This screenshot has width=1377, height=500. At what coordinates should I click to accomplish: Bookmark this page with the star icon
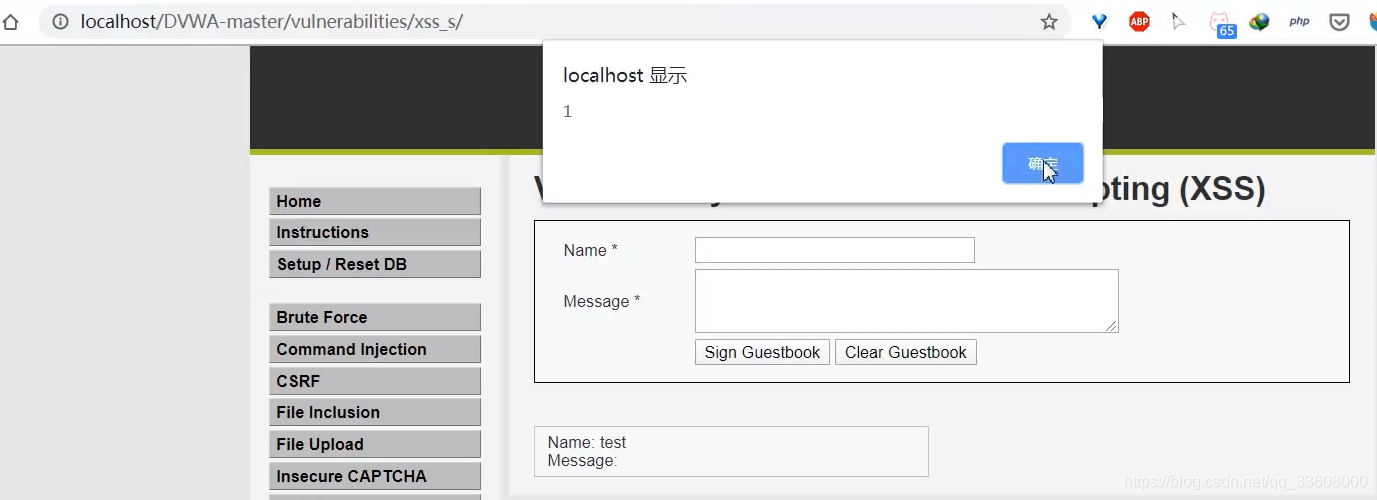1049,21
